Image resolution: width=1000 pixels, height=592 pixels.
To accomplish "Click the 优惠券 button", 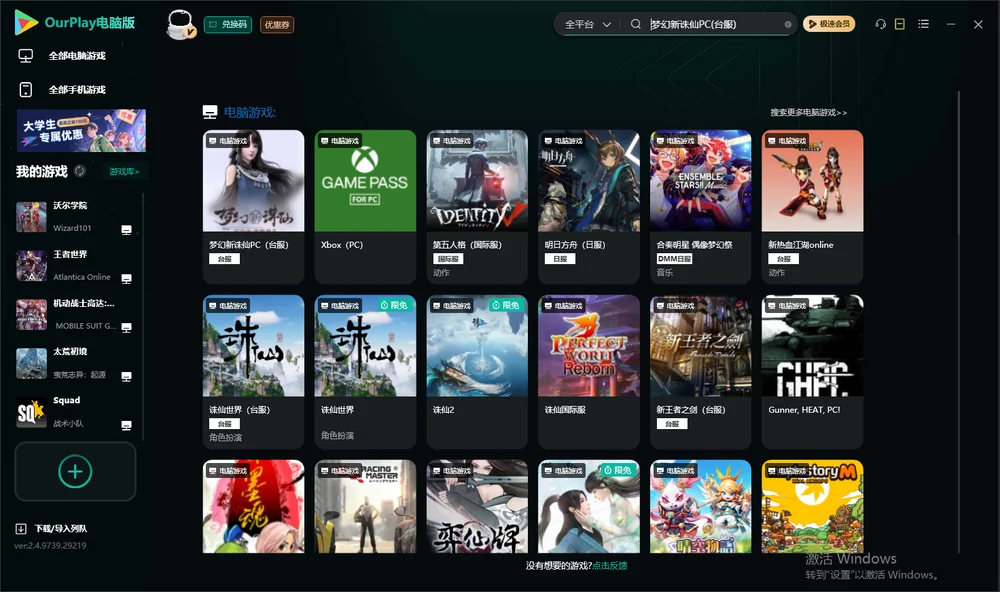I will tap(277, 25).
